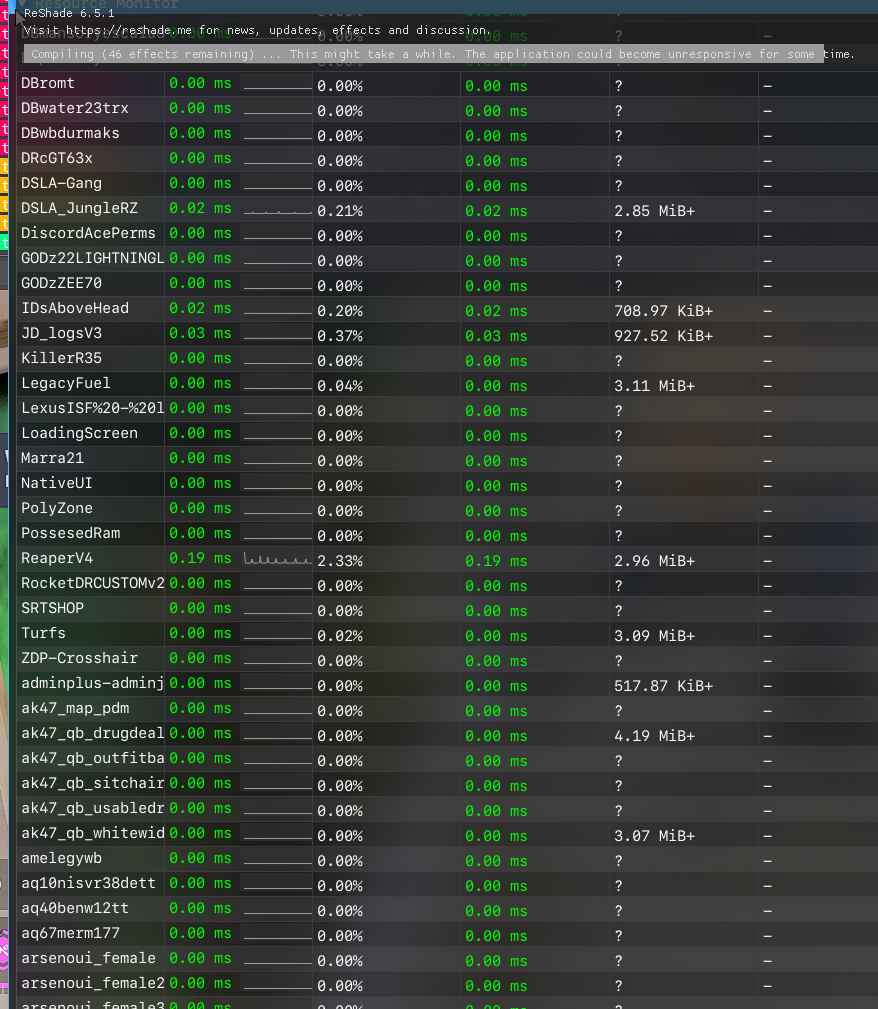The width and height of the screenshot is (878, 1009).
Task: Select the LoadingScreen resource row
Action: click(x=79, y=434)
